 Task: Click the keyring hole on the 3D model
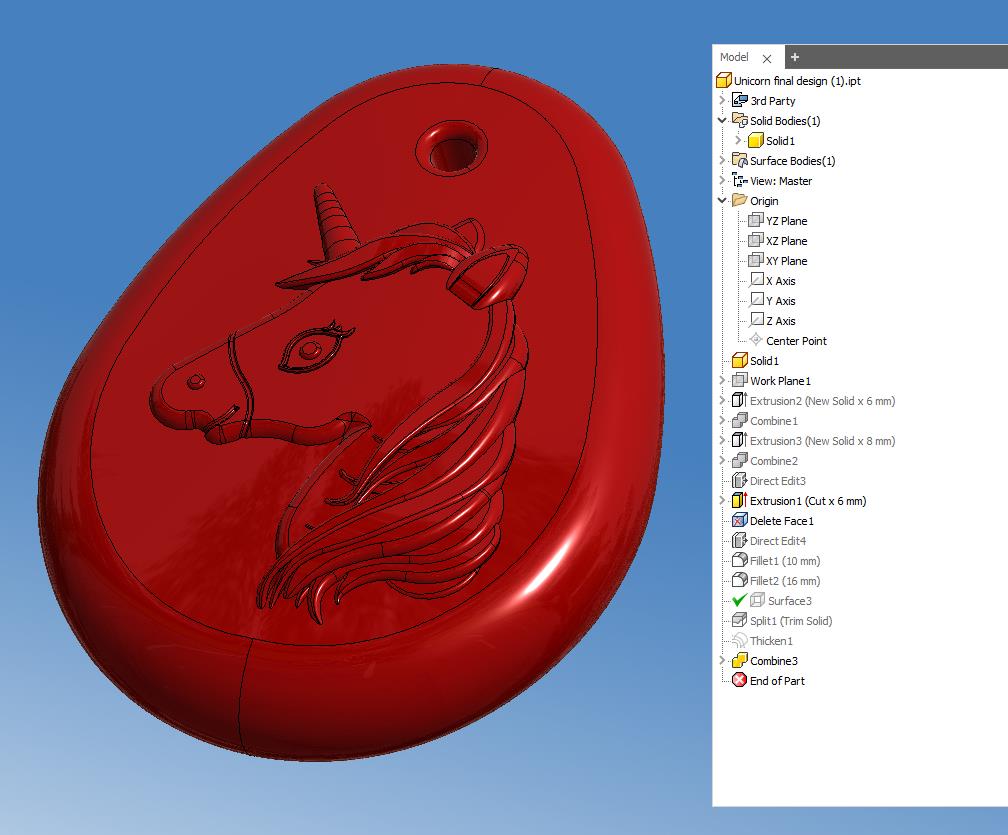452,149
